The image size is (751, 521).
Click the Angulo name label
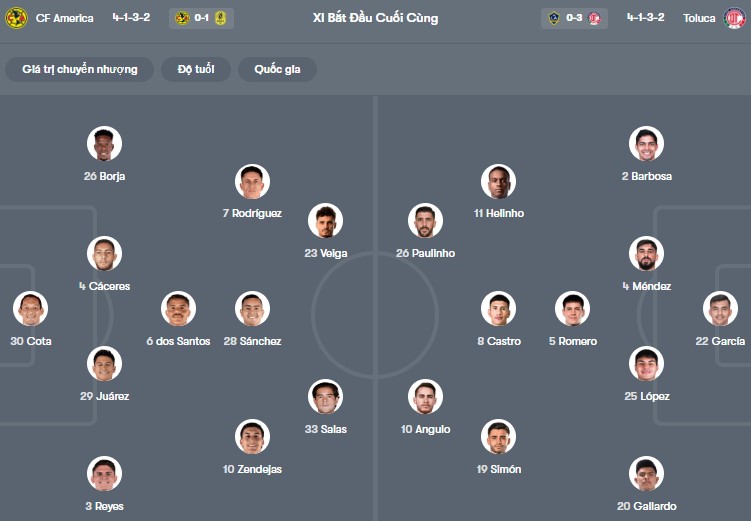426,429
